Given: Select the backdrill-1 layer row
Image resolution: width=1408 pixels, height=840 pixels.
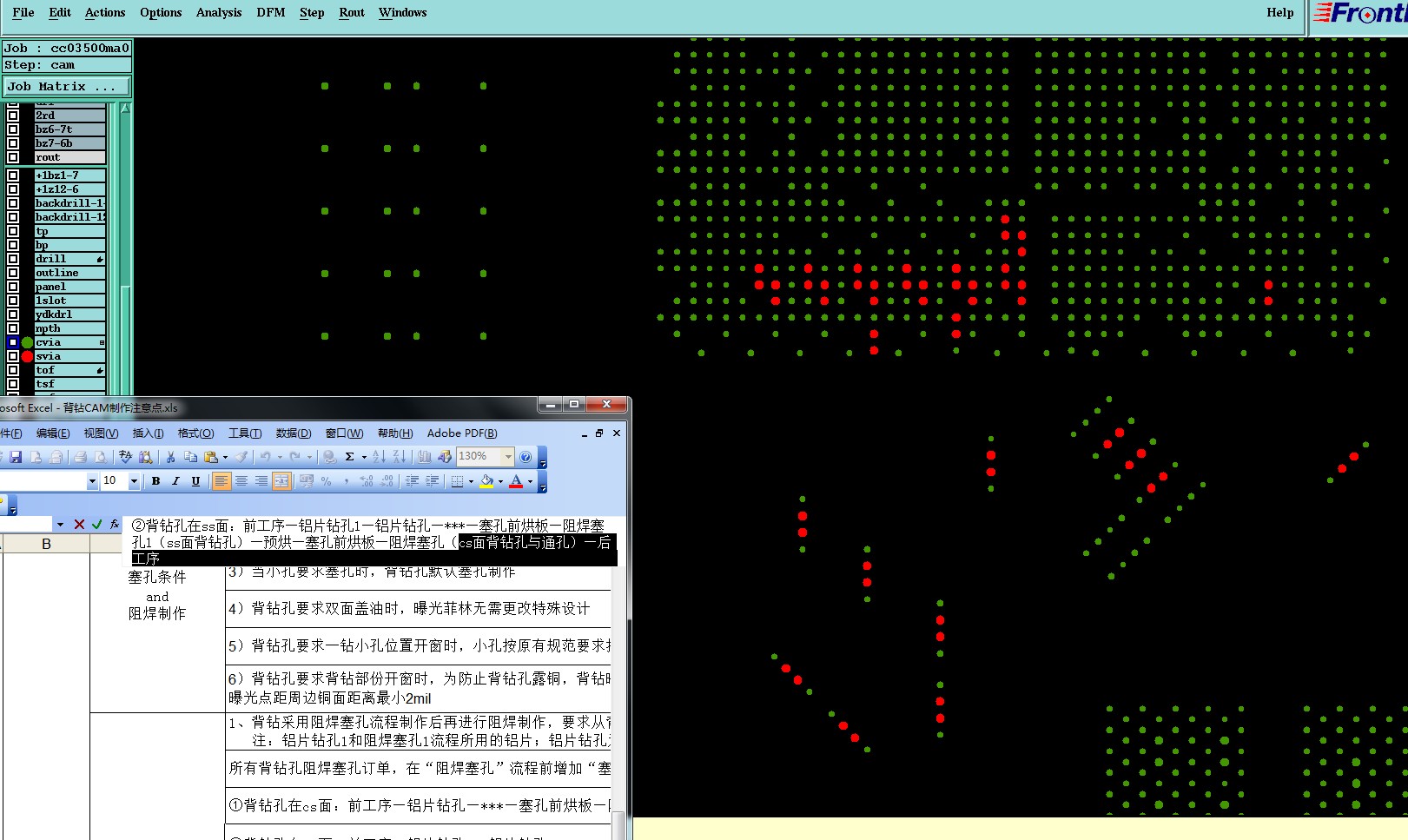Looking at the screenshot, I should (69, 203).
